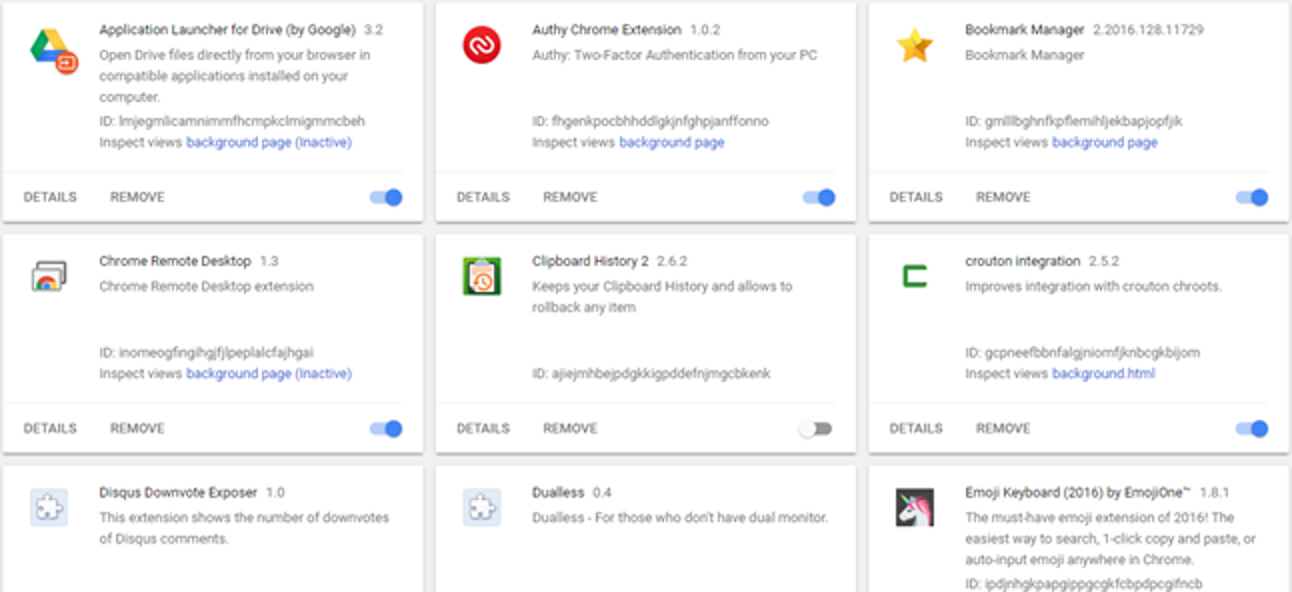Viewport: 1292px width, 592px height.
Task: Click the Bookmark Manager star icon
Action: (x=914, y=45)
